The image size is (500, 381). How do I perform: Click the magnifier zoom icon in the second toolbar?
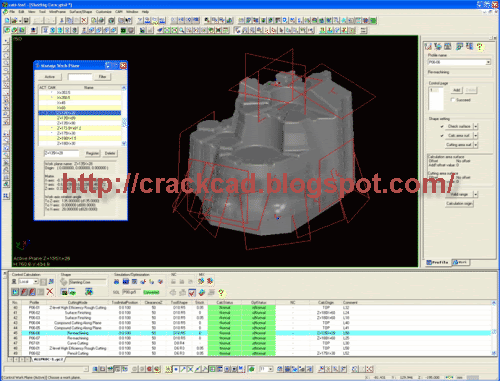pos(181,30)
